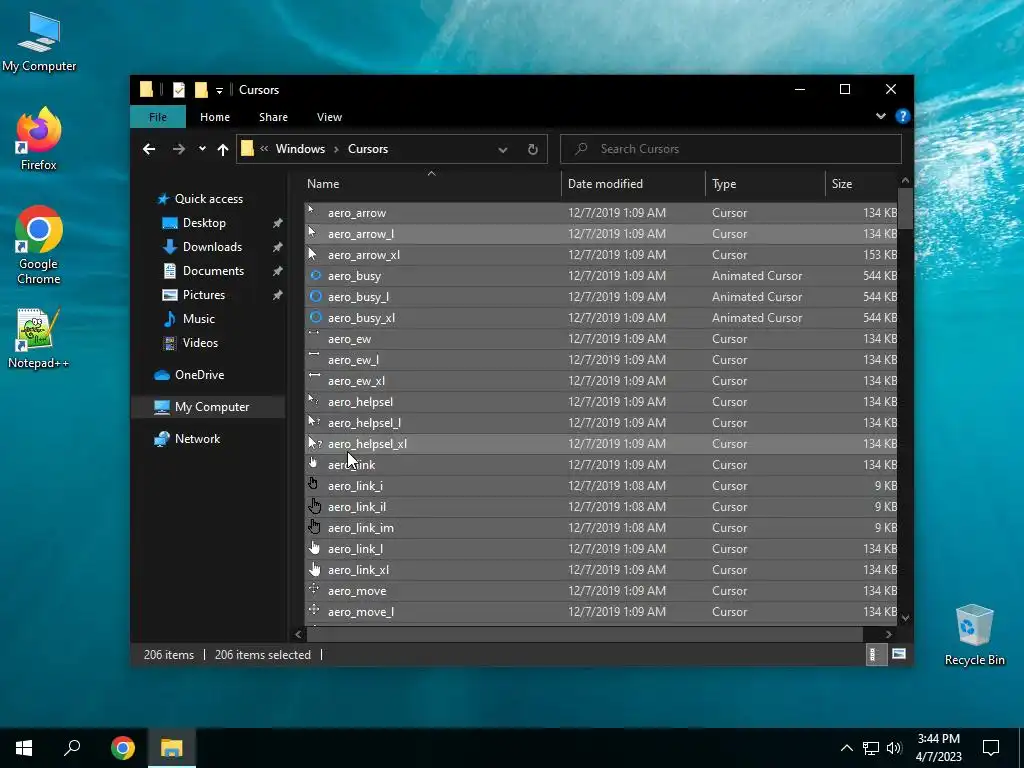Select OneDrive in the navigation pane

pos(199,375)
